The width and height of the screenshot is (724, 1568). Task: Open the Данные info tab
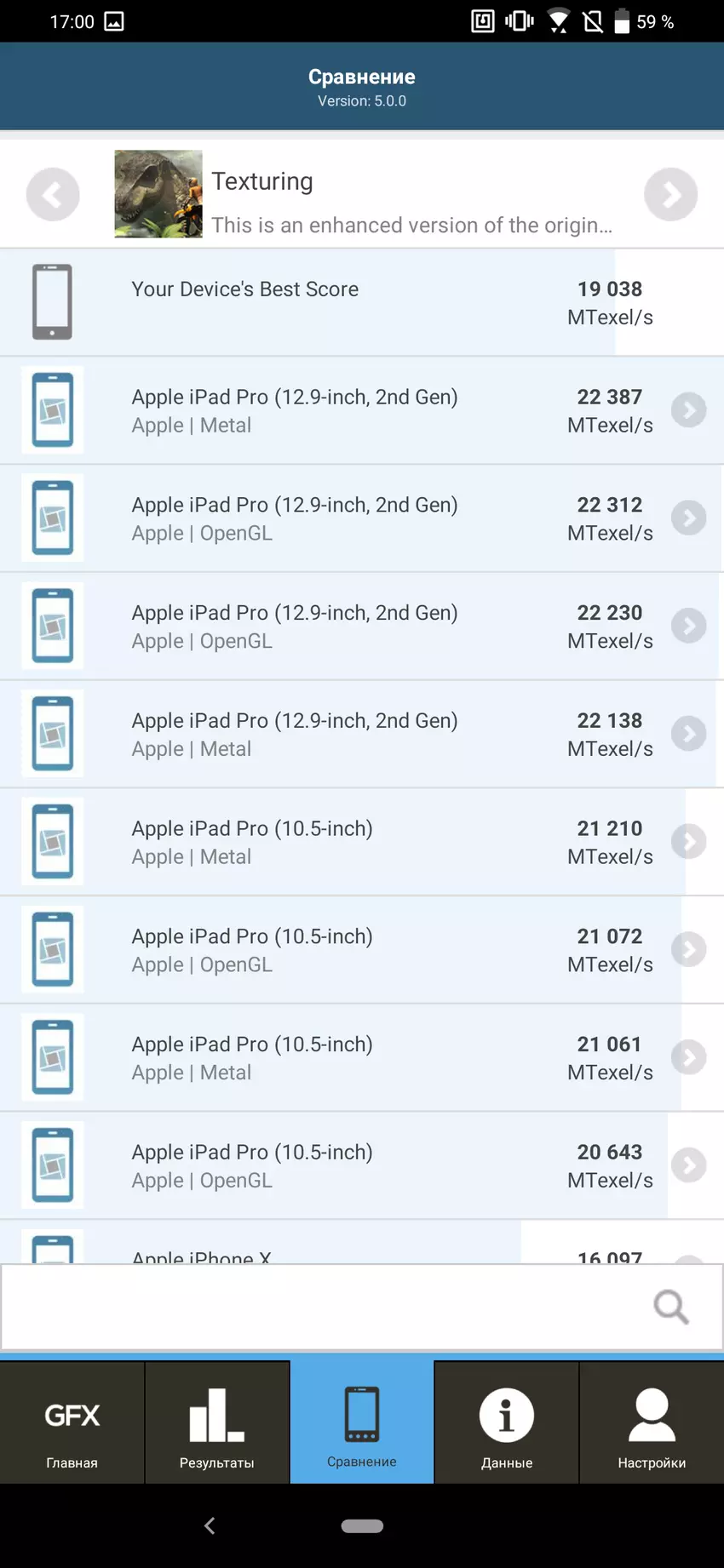click(507, 1422)
